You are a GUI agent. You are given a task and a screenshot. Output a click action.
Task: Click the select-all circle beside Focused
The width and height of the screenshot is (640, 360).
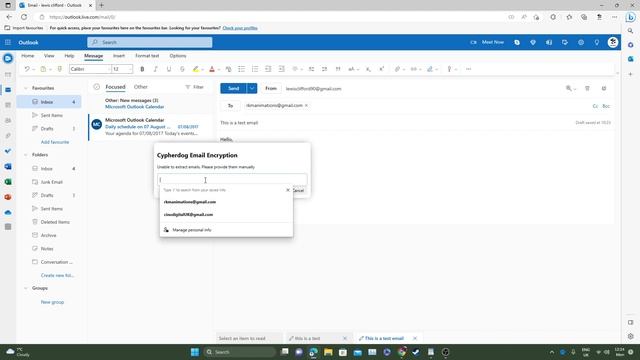pos(97,87)
